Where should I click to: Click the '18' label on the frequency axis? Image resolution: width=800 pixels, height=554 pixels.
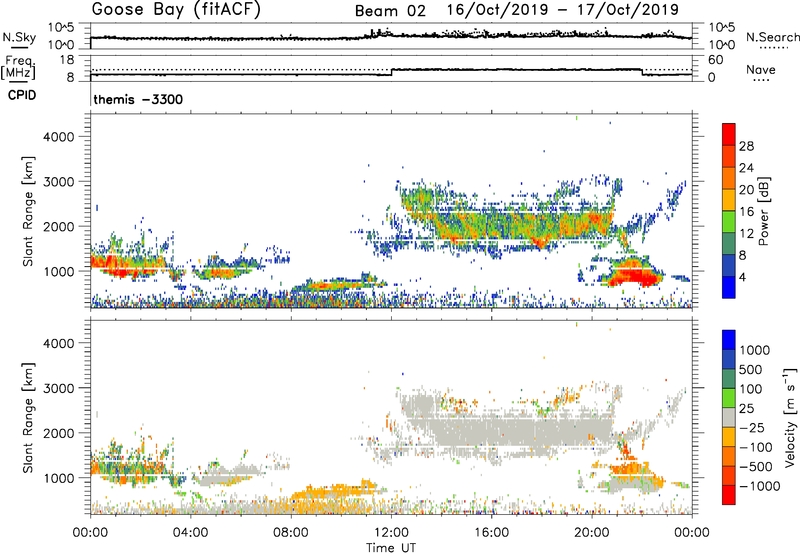pyautogui.click(x=66, y=60)
